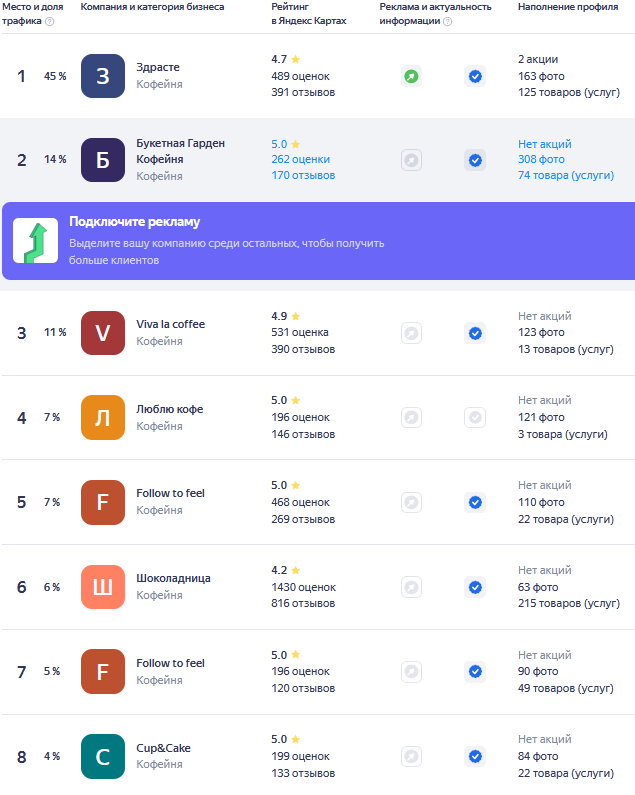Click "Рейтинг в Яндекс Картах" column header

coord(308,13)
